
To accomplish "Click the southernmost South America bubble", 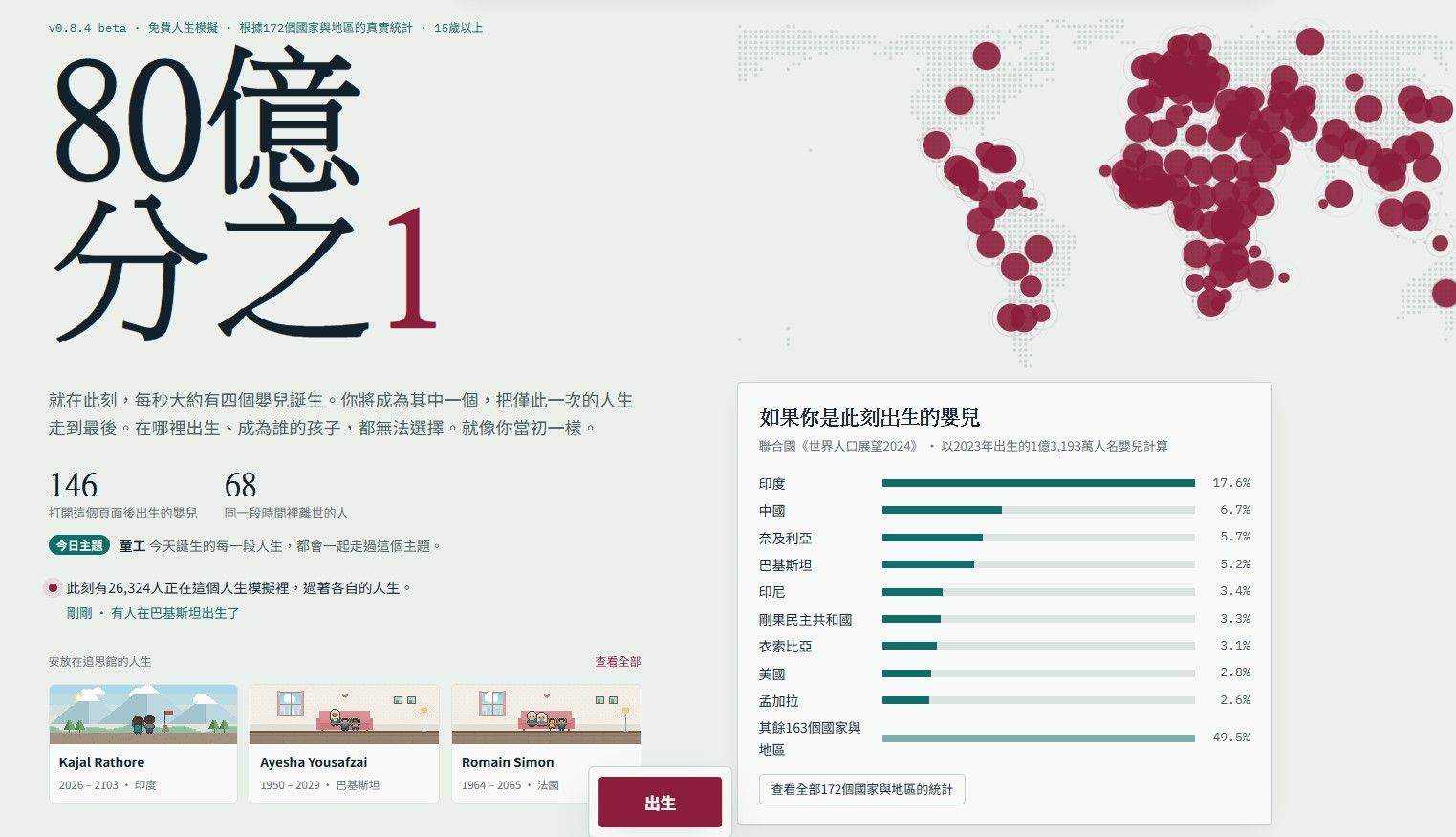I will [1019, 317].
